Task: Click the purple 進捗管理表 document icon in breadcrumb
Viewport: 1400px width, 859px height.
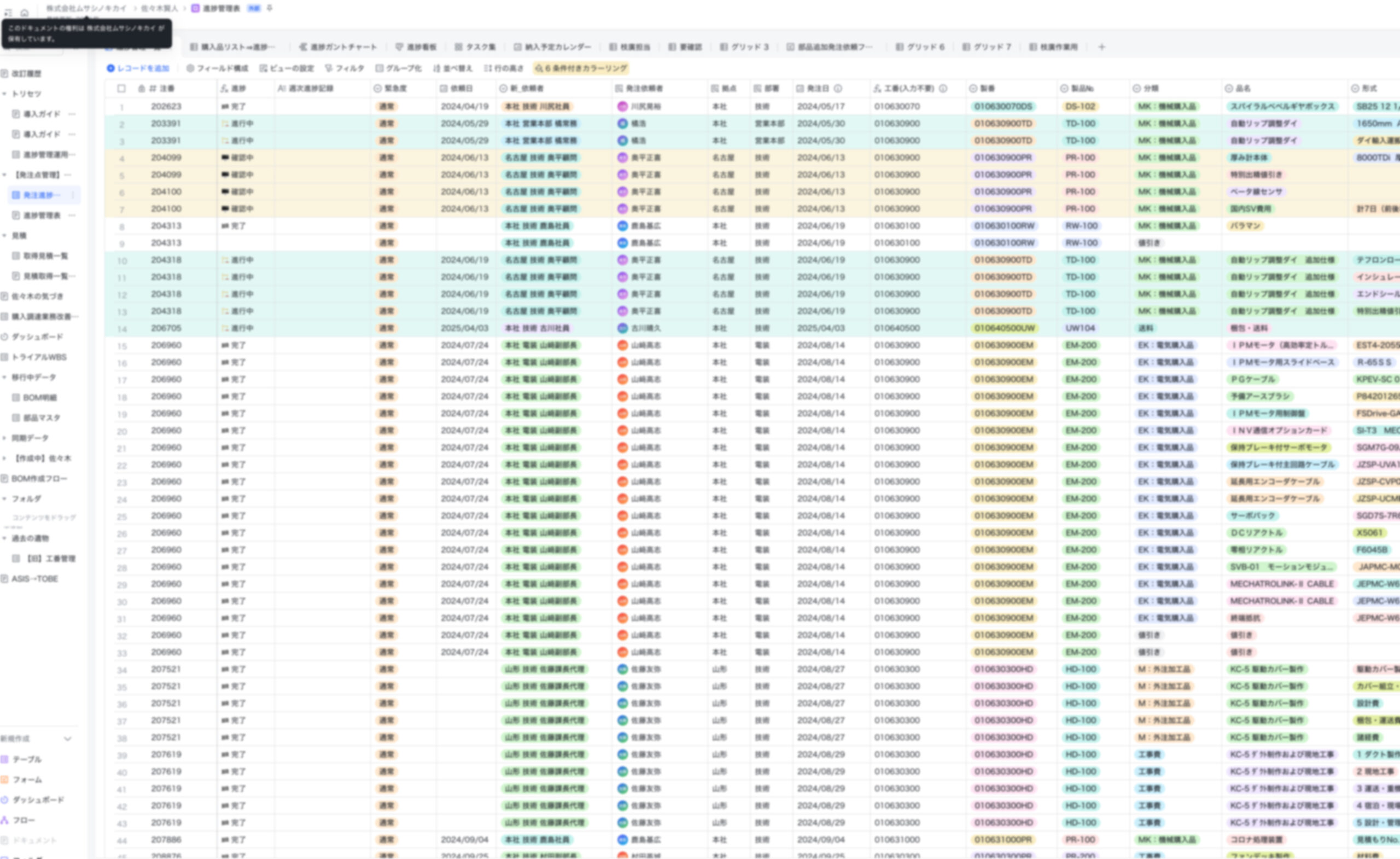Action: [195, 9]
